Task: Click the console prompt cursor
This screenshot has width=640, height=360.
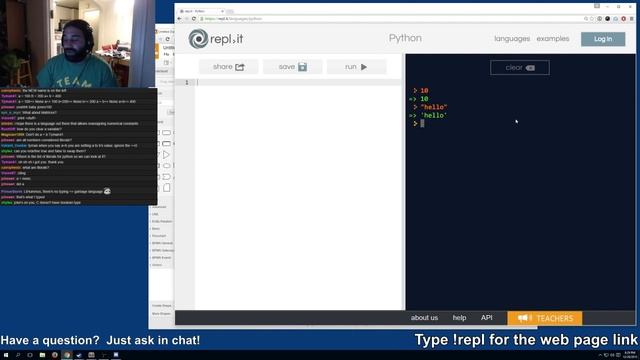Action: [422, 123]
